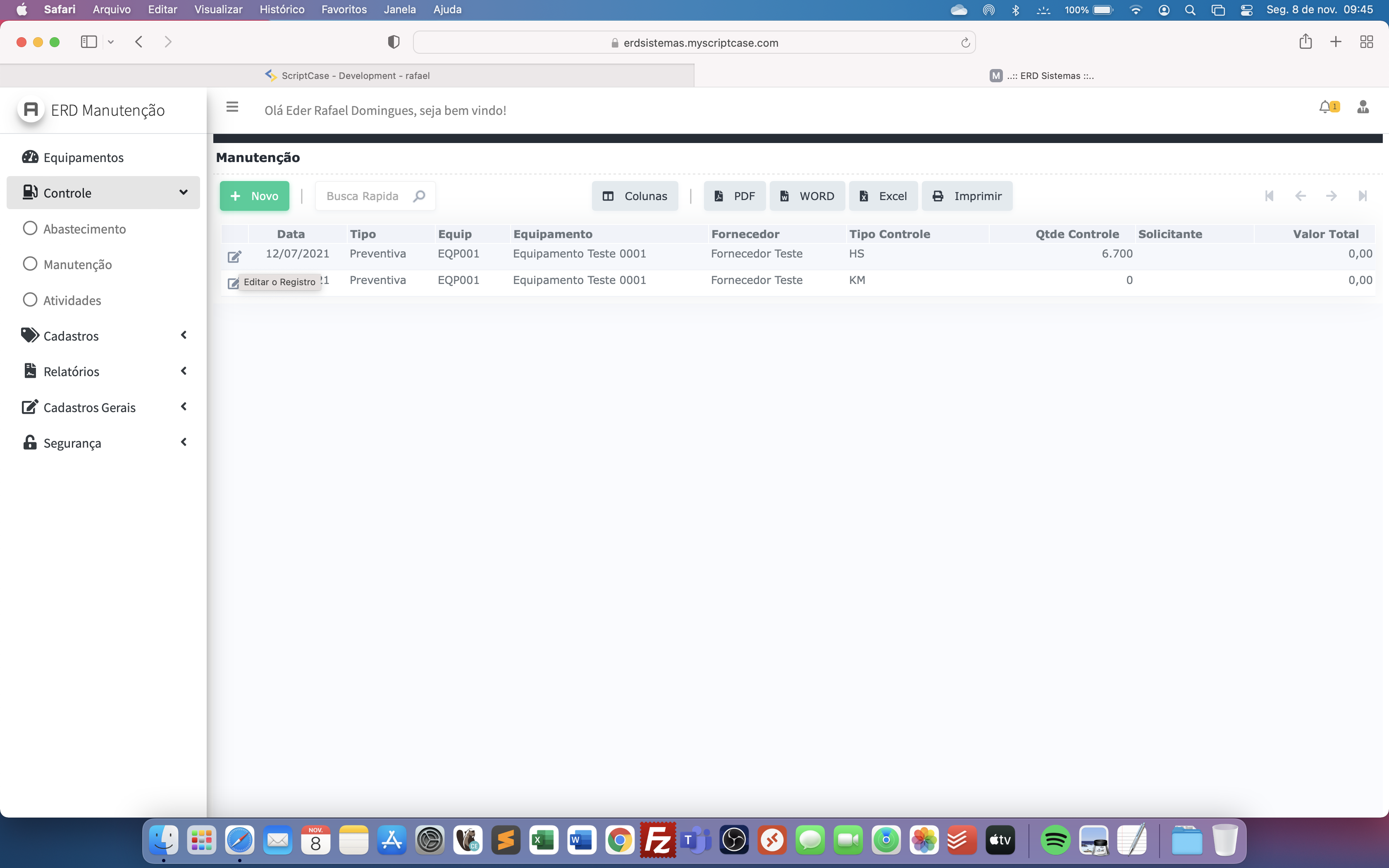Open Spotlight search in menu bar
The width and height of the screenshot is (1389, 868).
point(1191,10)
